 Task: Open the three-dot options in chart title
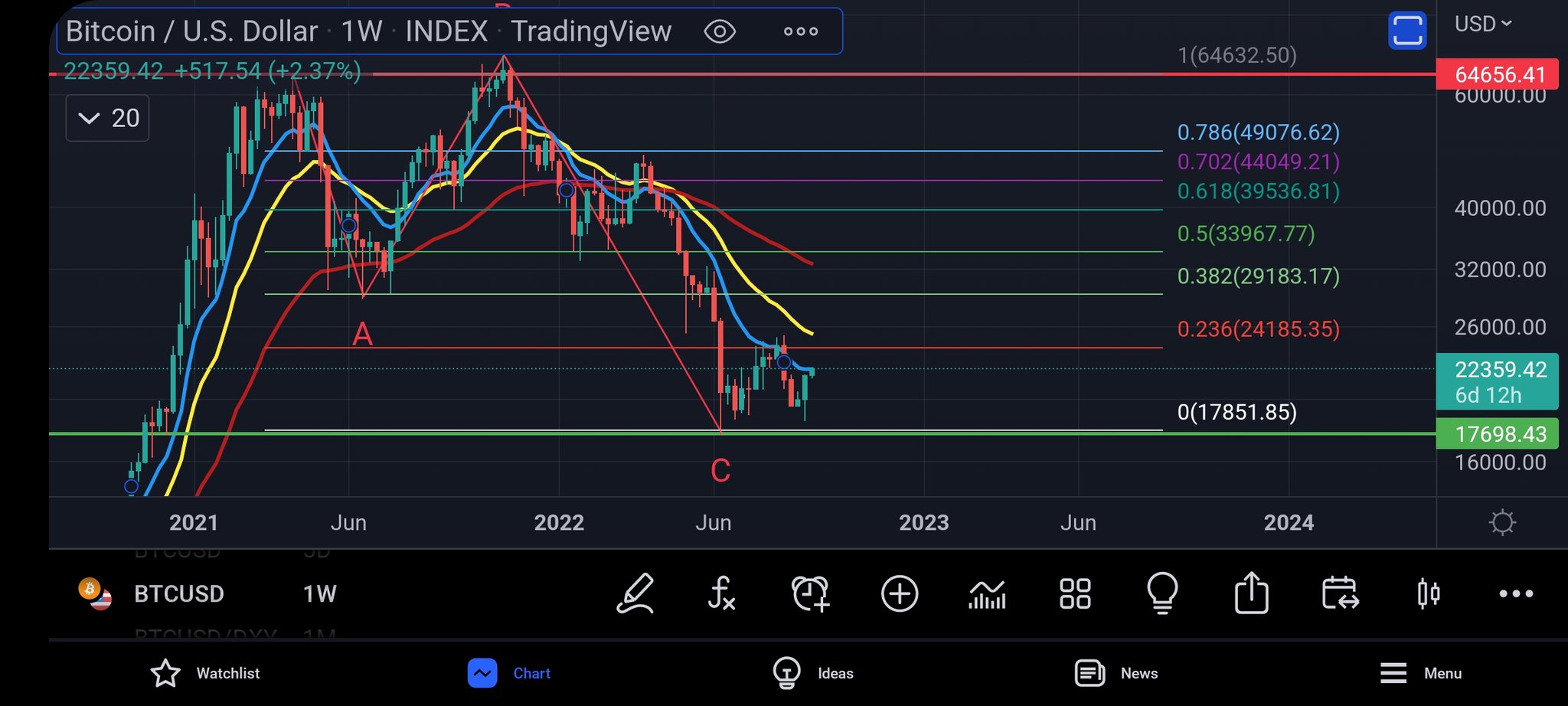point(801,31)
